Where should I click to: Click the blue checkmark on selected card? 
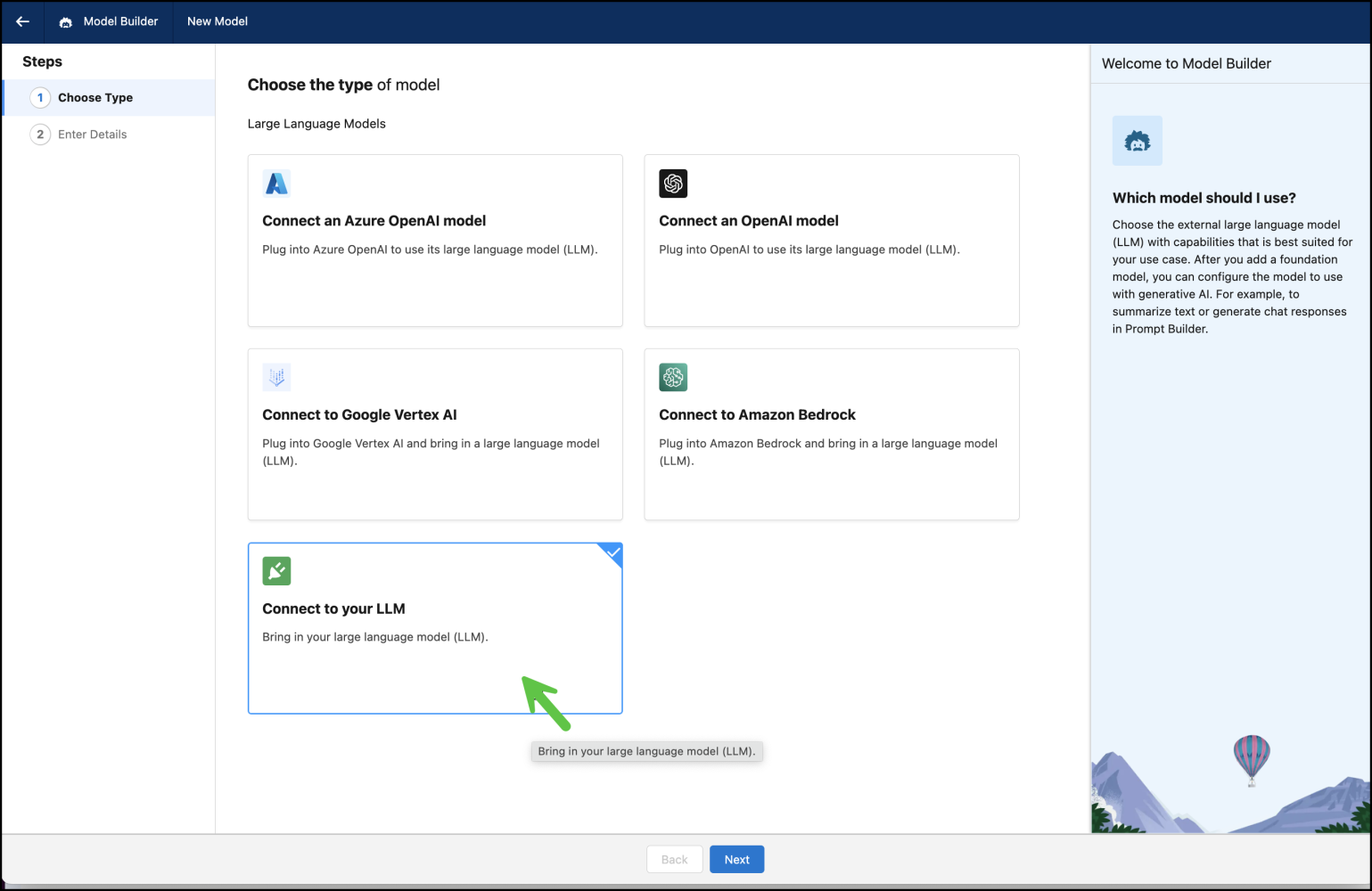pos(613,552)
